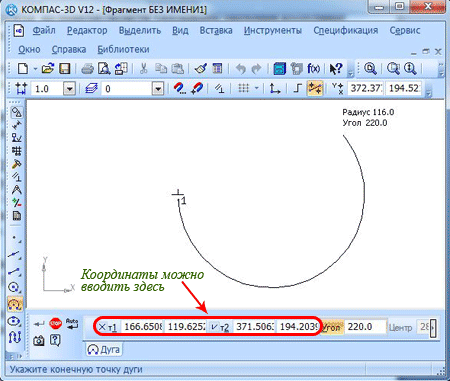Toggle orthogonal drawing mode
The image size is (450, 381).
(297, 88)
